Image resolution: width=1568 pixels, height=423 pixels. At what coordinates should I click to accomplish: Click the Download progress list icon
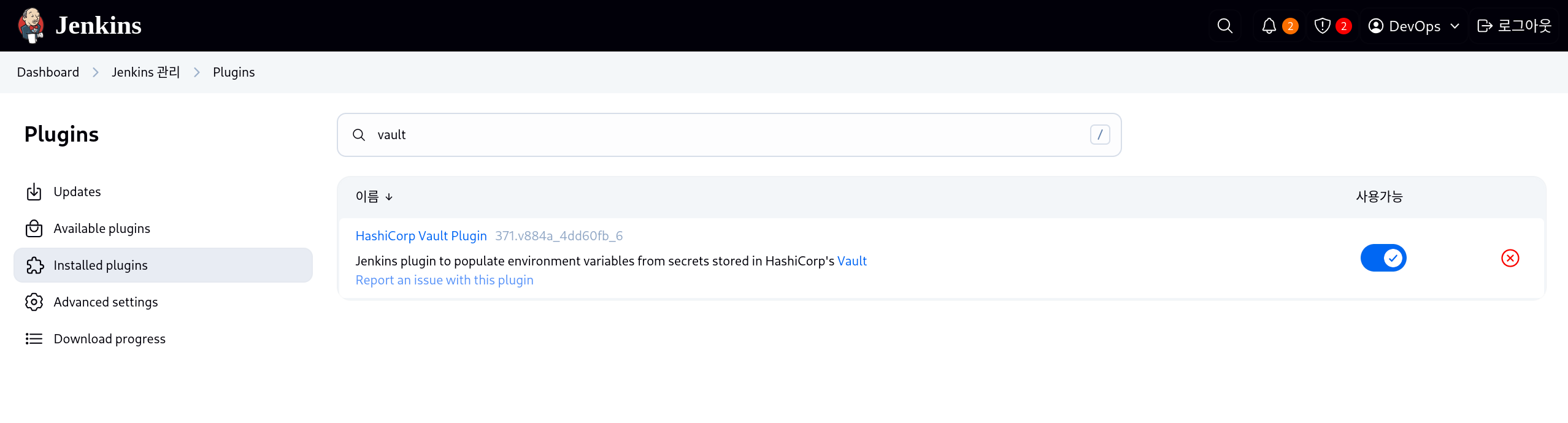[x=34, y=339]
